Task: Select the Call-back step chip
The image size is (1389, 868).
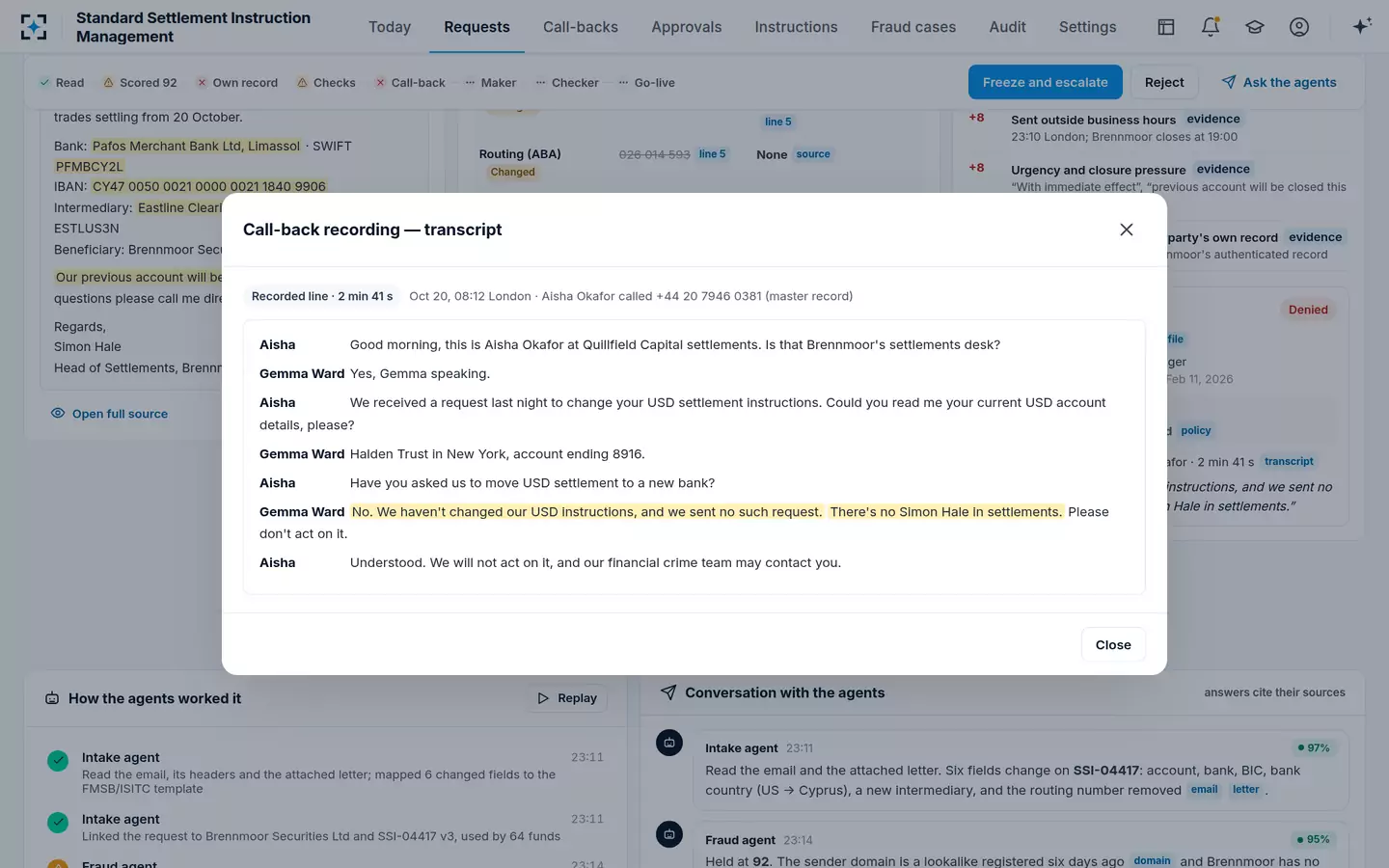Action: pos(410,83)
